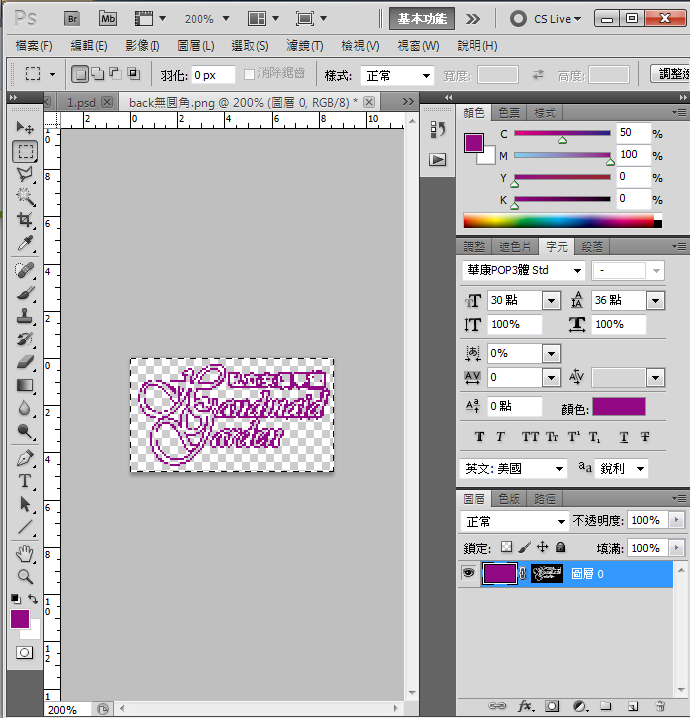Select the Hand tool
Image resolution: width=690 pixels, height=718 pixels.
[x=25, y=553]
